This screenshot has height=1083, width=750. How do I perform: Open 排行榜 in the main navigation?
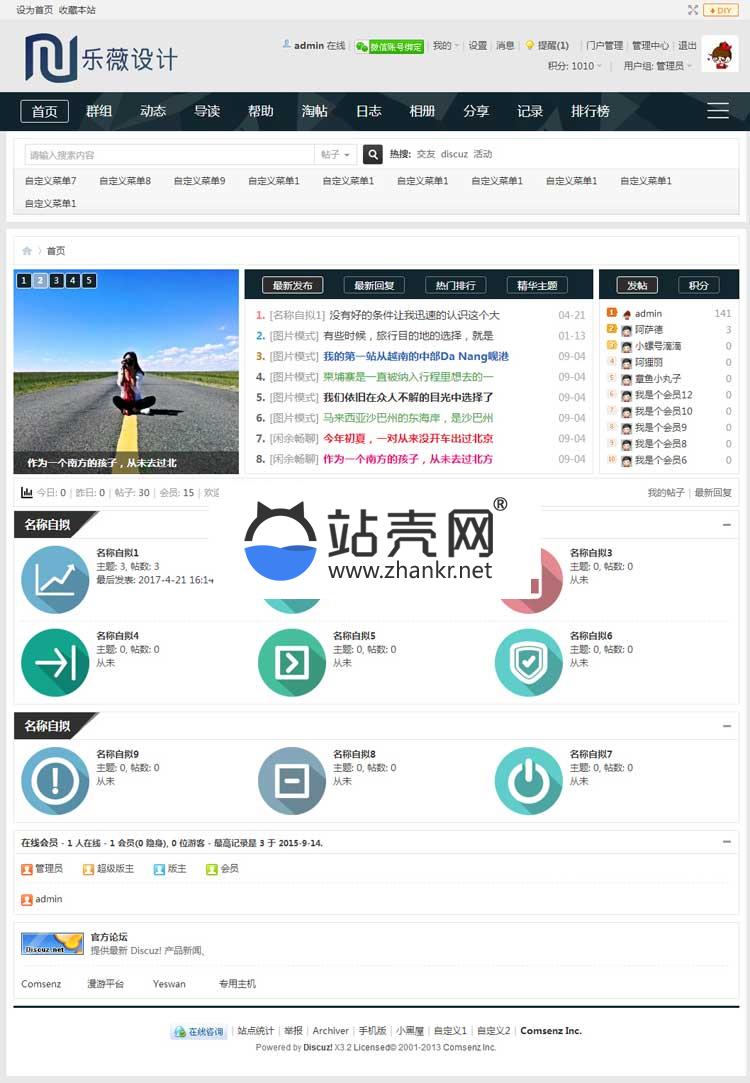[590, 111]
